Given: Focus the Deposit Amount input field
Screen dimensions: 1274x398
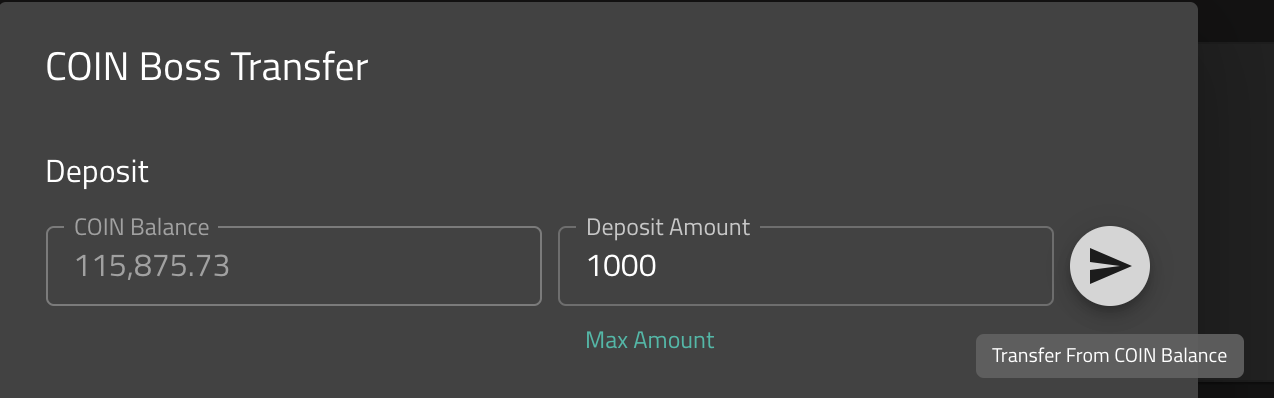Looking at the screenshot, I should click(805, 266).
